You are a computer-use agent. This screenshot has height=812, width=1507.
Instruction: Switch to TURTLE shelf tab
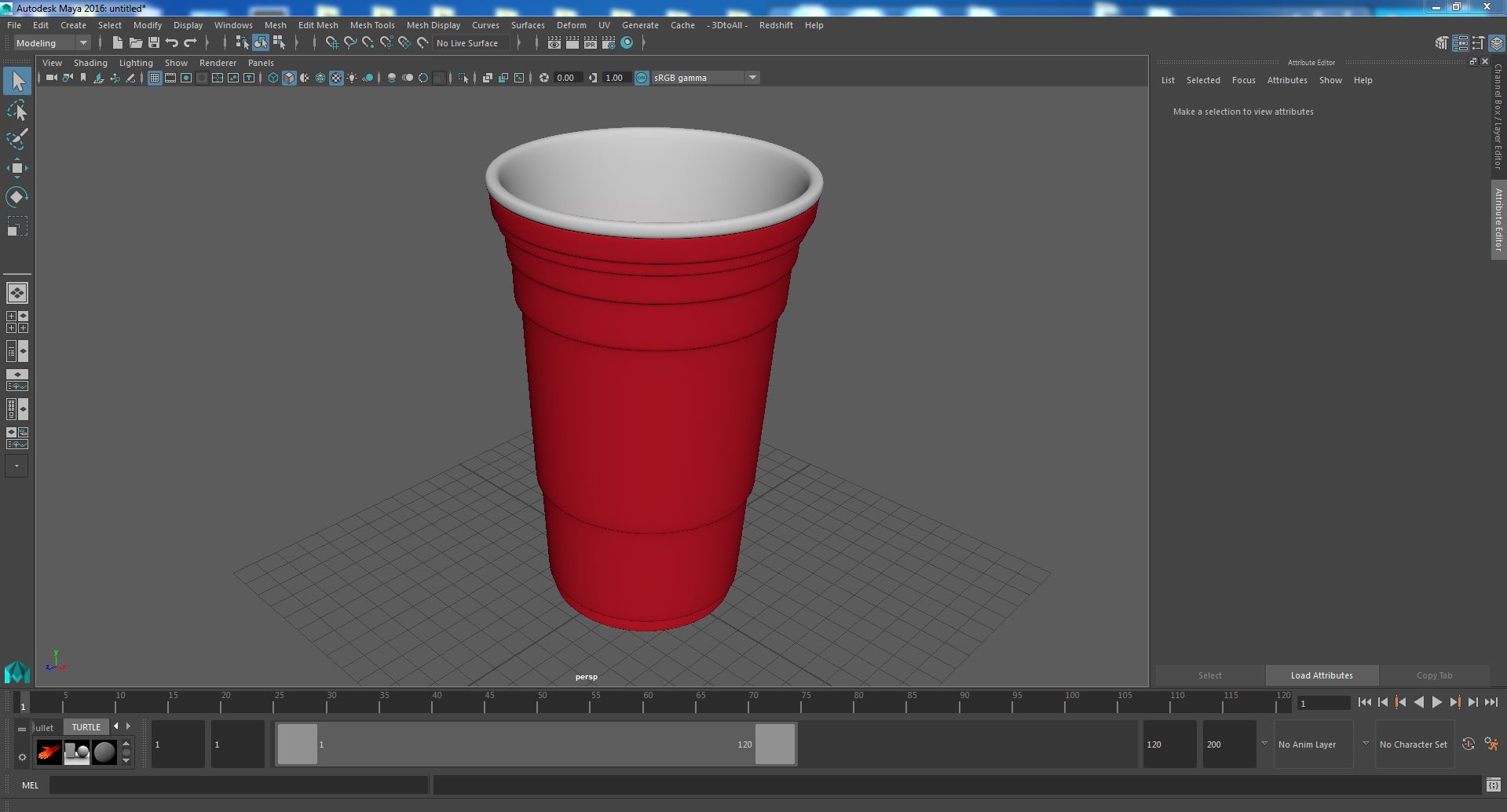point(86,727)
